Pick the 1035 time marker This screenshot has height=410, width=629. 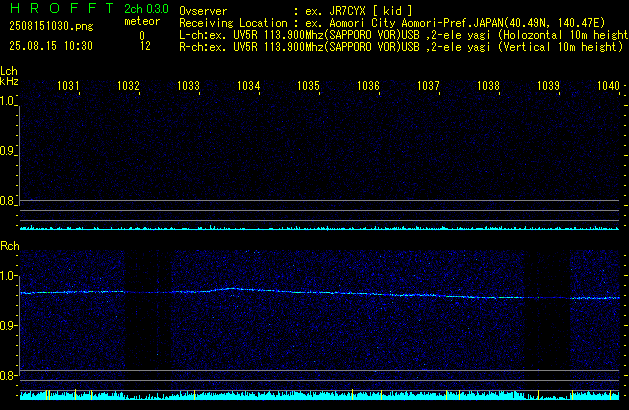[308, 86]
